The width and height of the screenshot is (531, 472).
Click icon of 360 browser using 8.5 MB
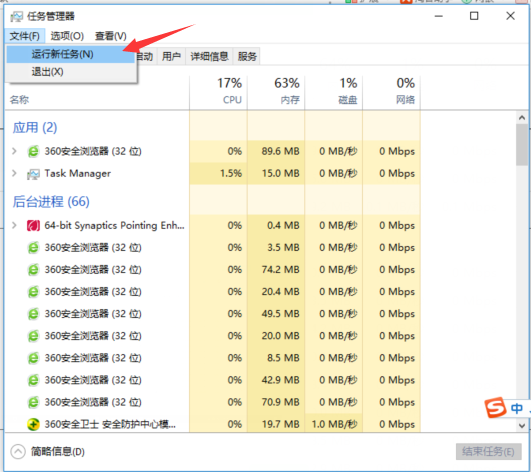(x=33, y=358)
